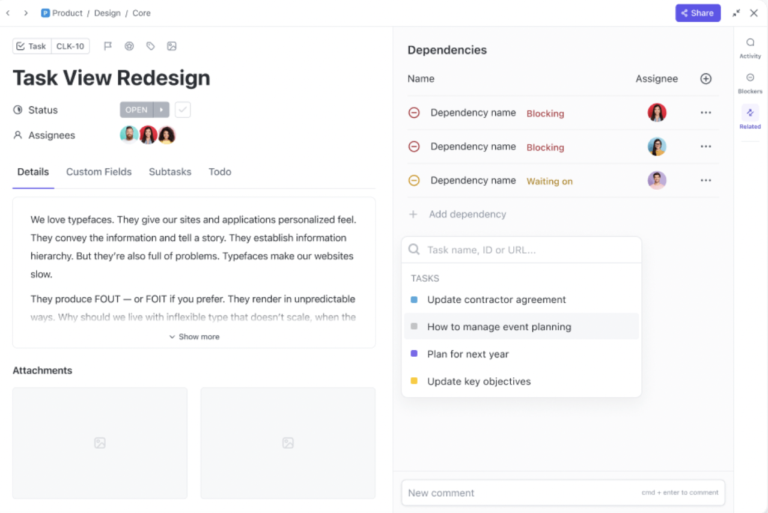
Task: Click the cover image icon beside the tag
Action: (172, 46)
